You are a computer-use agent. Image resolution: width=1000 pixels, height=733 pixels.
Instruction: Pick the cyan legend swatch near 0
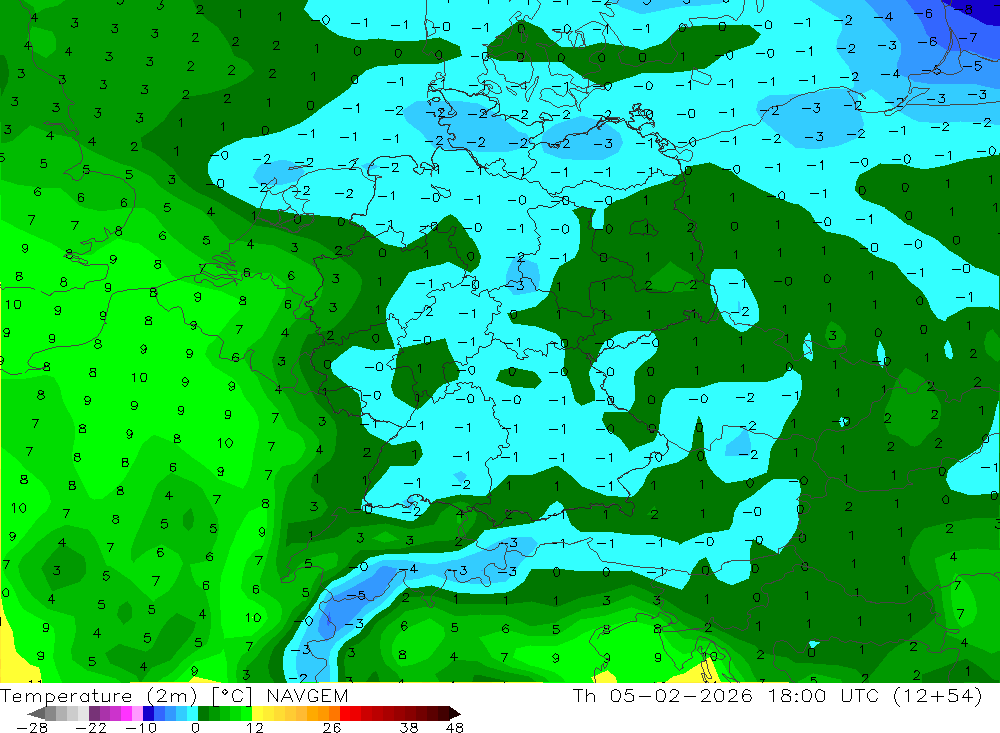pyautogui.click(x=192, y=713)
